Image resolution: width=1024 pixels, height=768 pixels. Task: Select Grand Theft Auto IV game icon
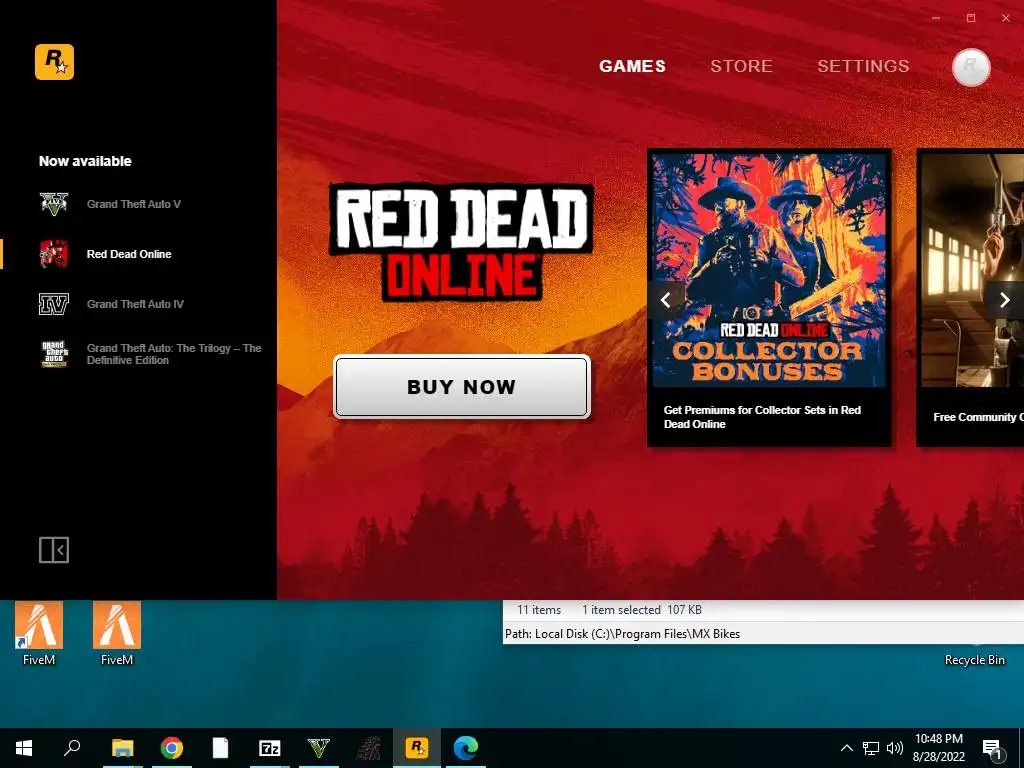pos(54,304)
